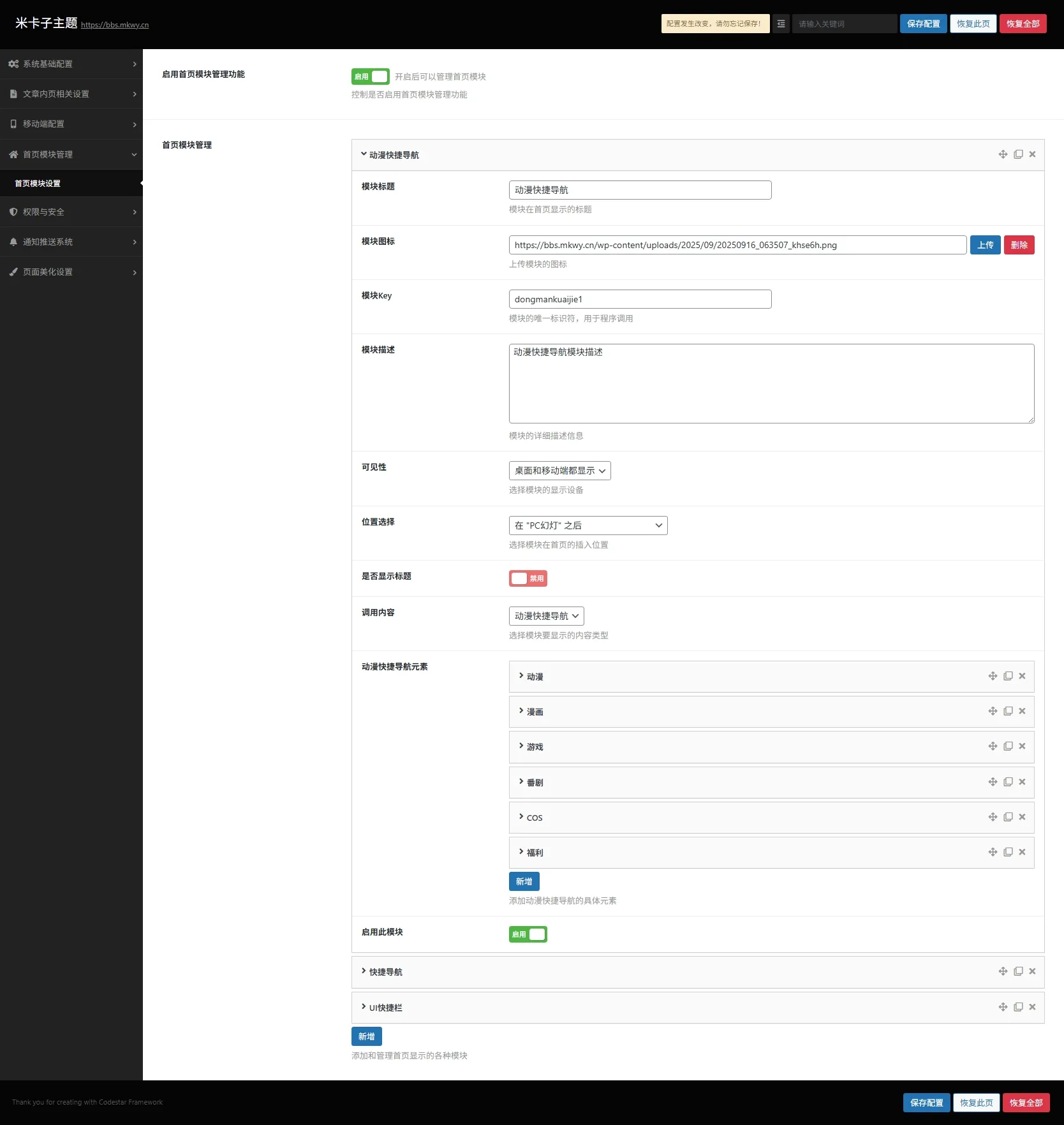1064x1125 pixels.
Task: Click the expand-all icon beside search box
Action: (x=781, y=24)
